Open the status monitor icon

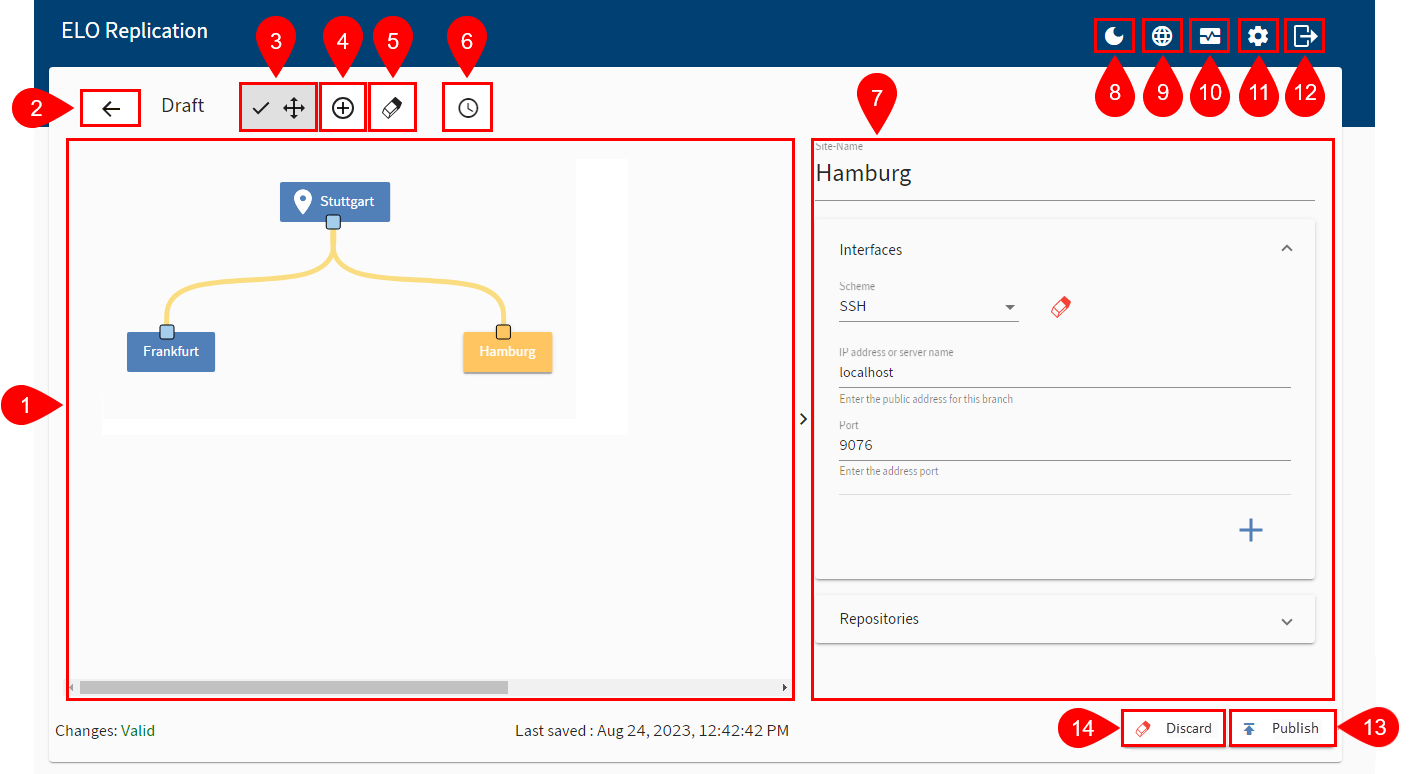pos(1210,37)
